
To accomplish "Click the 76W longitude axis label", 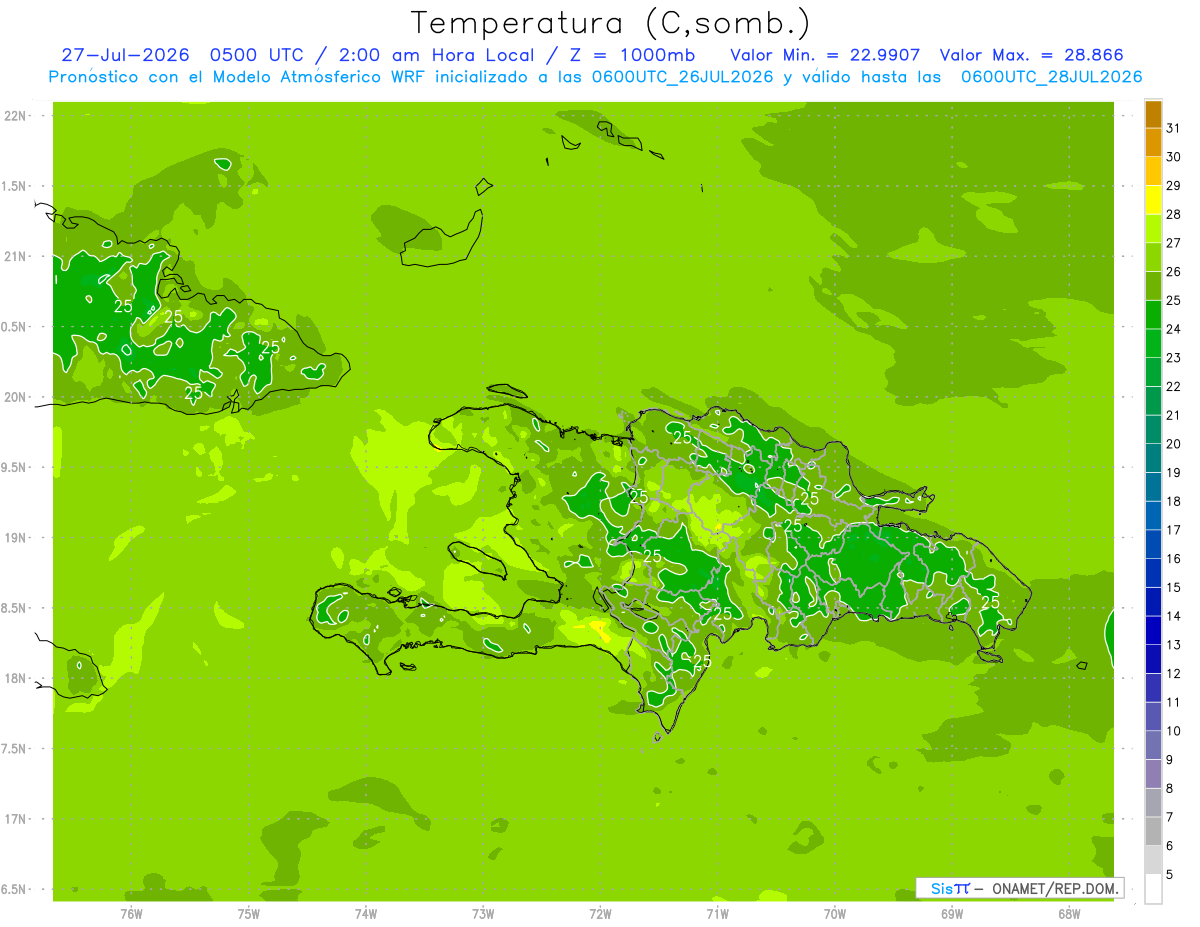I will (131, 913).
